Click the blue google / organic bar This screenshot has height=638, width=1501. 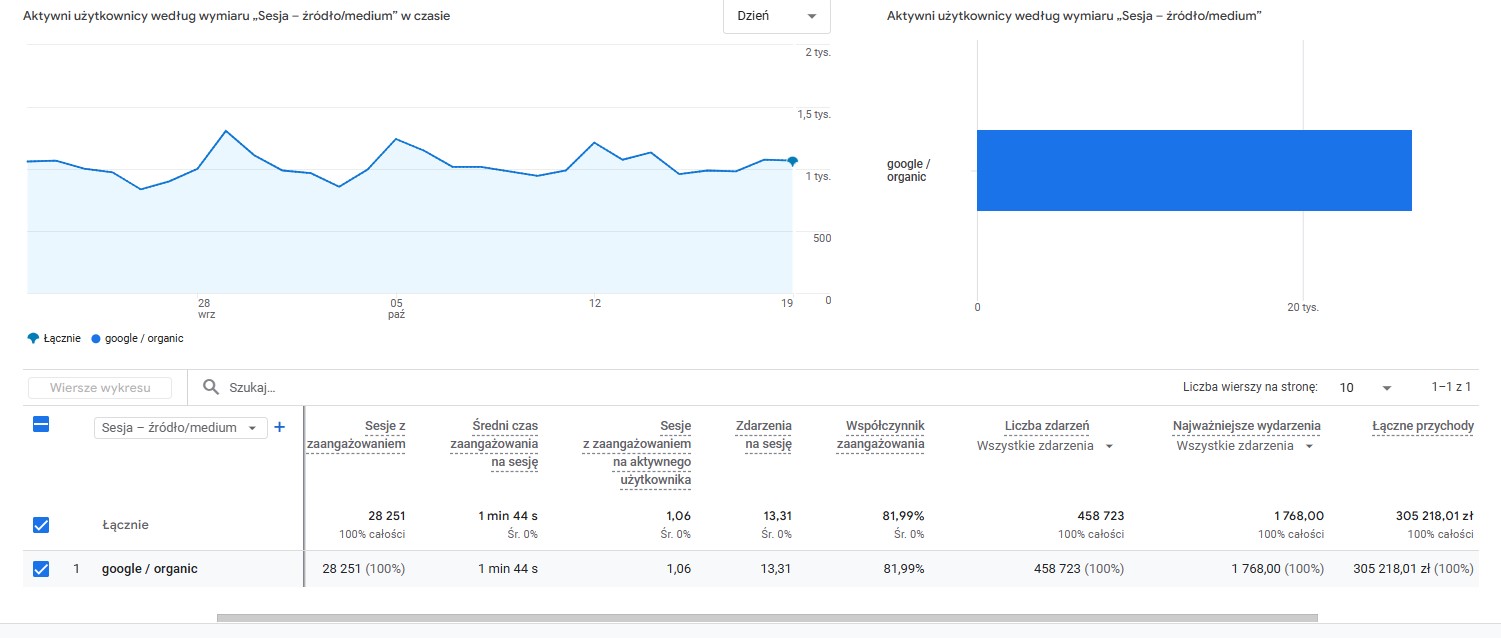pos(1193,170)
